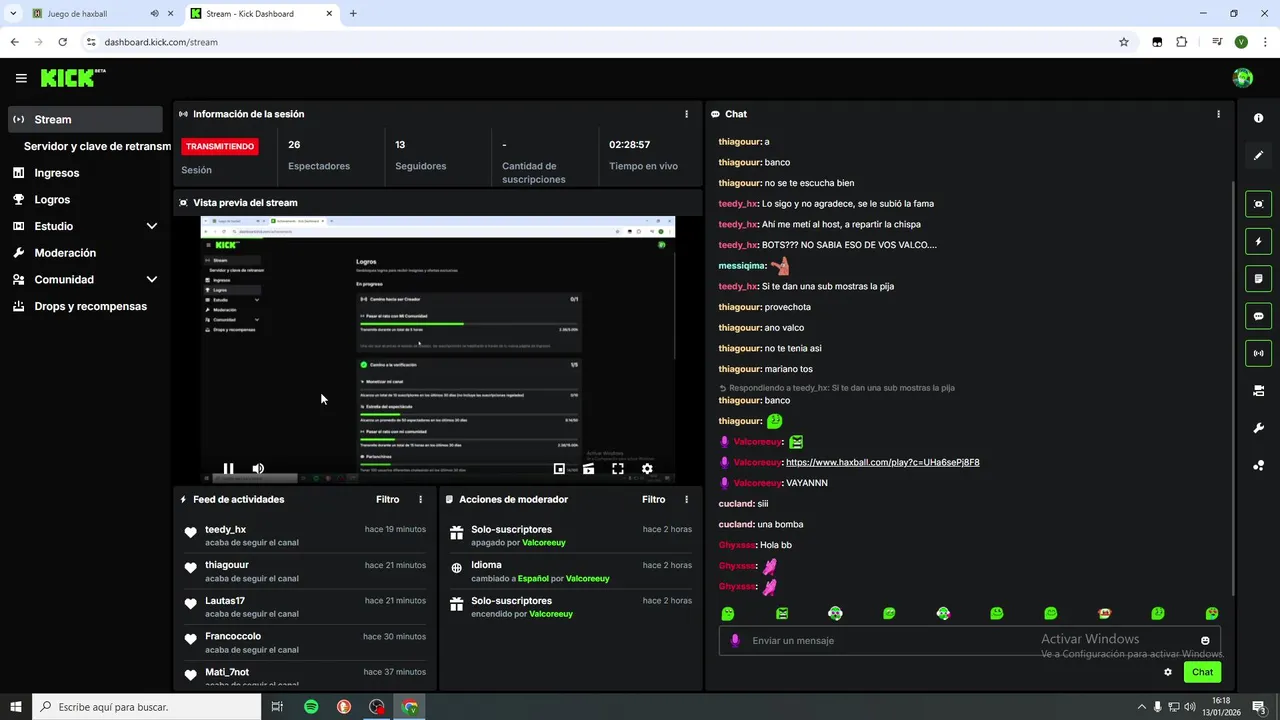This screenshot has height=720, width=1280.
Task: Open the wrench tools icon in right sidebar
Action: pos(1258,428)
